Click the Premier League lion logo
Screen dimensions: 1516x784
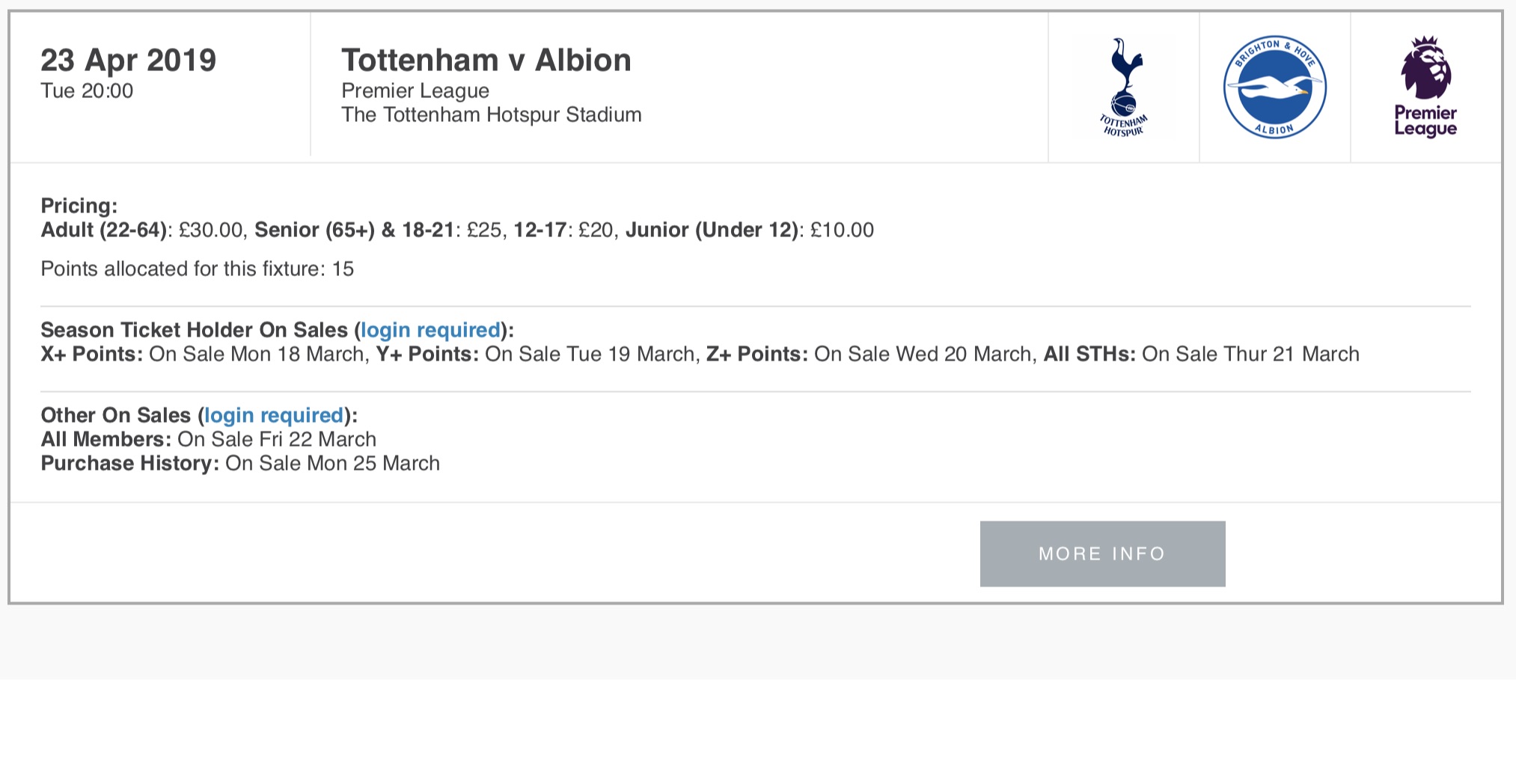tap(1425, 87)
